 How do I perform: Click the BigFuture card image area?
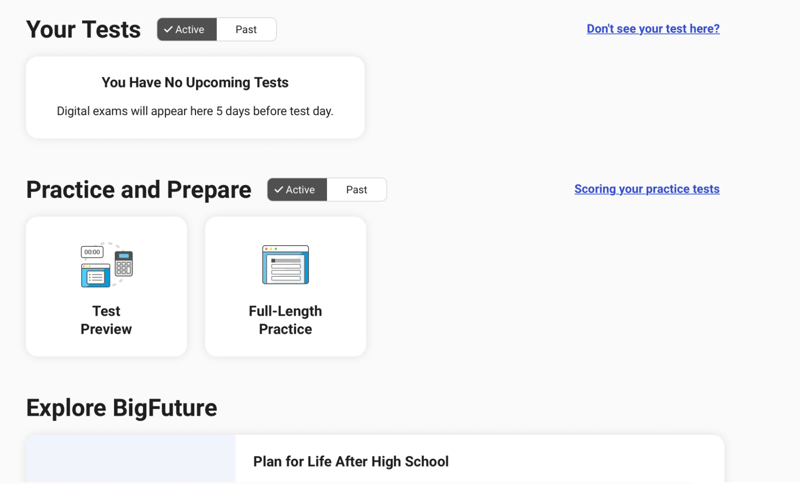click(131, 459)
